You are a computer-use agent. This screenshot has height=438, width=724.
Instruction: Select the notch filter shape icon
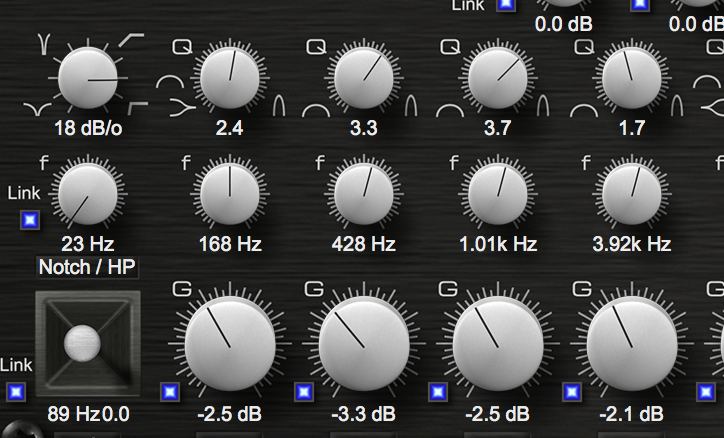tap(44, 43)
